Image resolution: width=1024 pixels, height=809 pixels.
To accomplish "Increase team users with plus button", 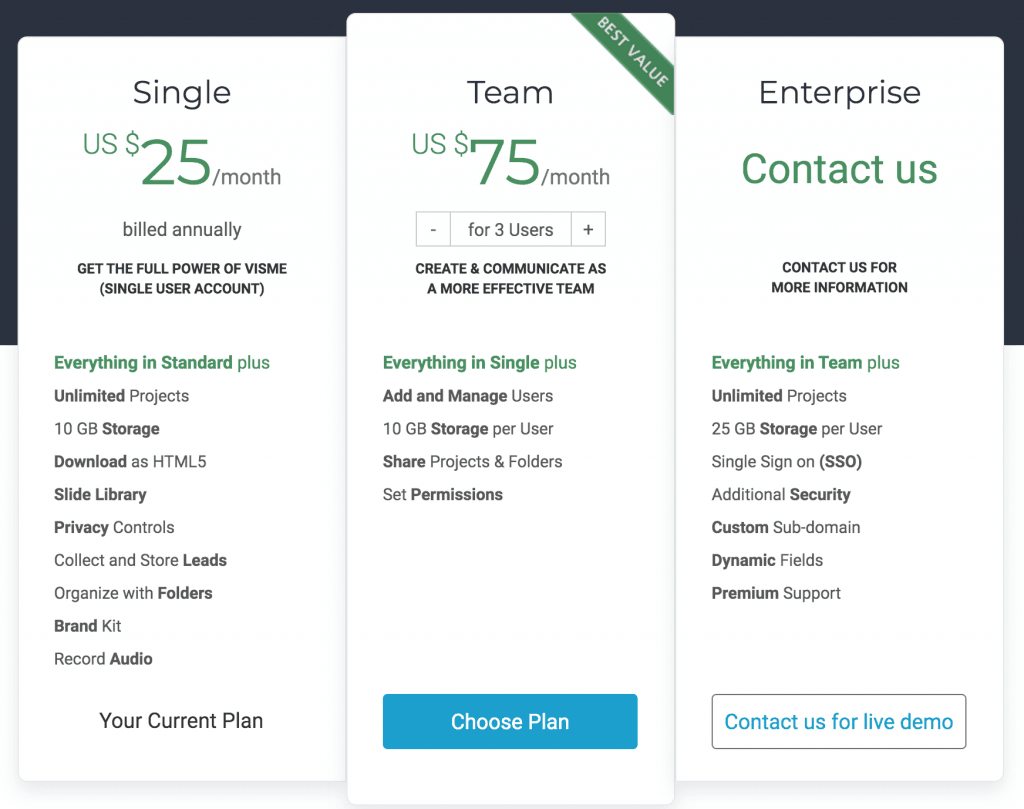I will [x=588, y=229].
